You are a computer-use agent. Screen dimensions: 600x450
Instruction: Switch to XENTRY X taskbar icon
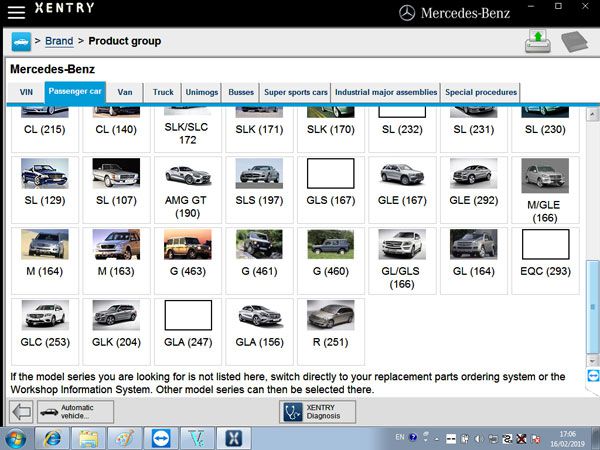[234, 439]
